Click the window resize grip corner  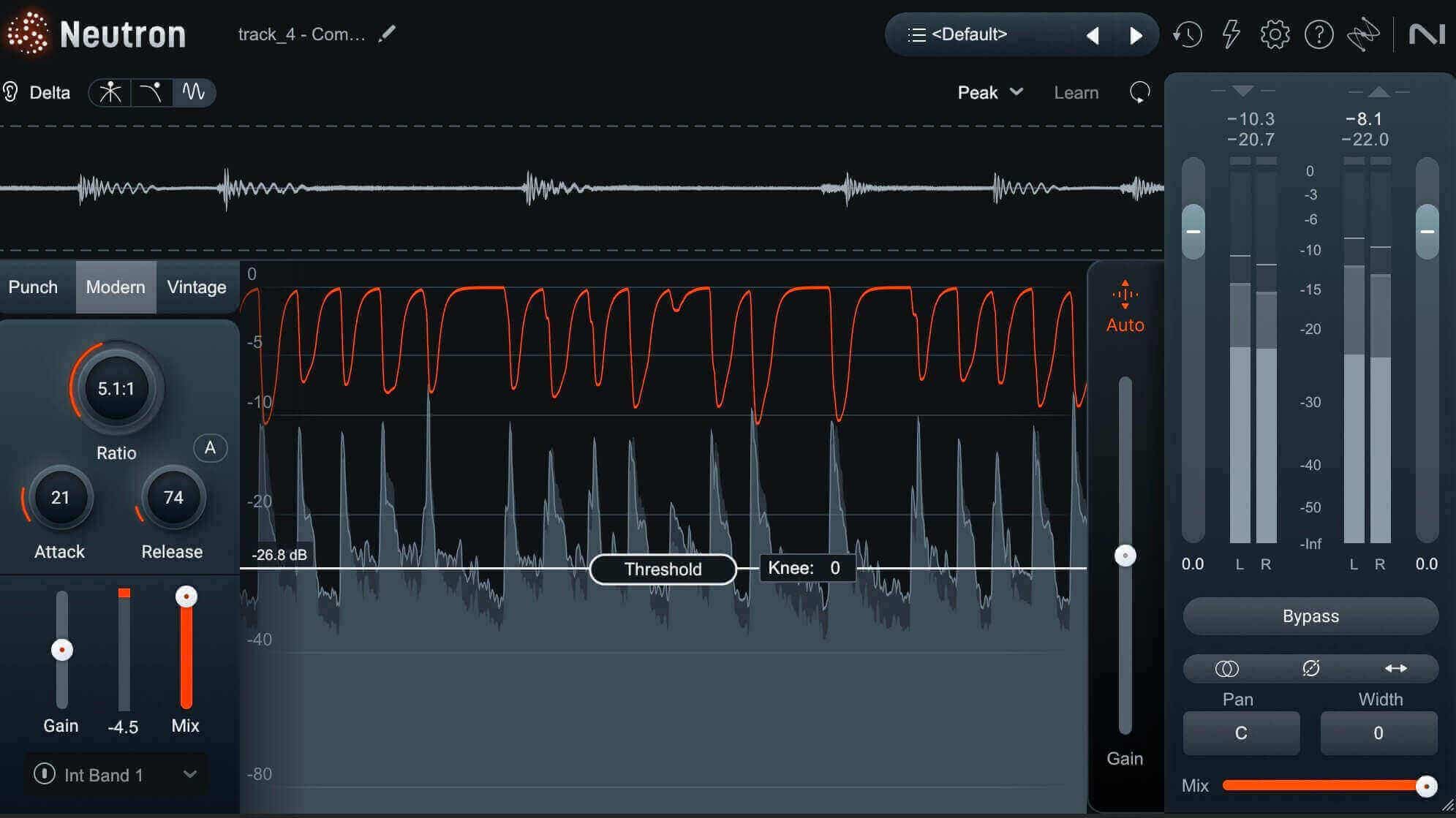(1447, 806)
